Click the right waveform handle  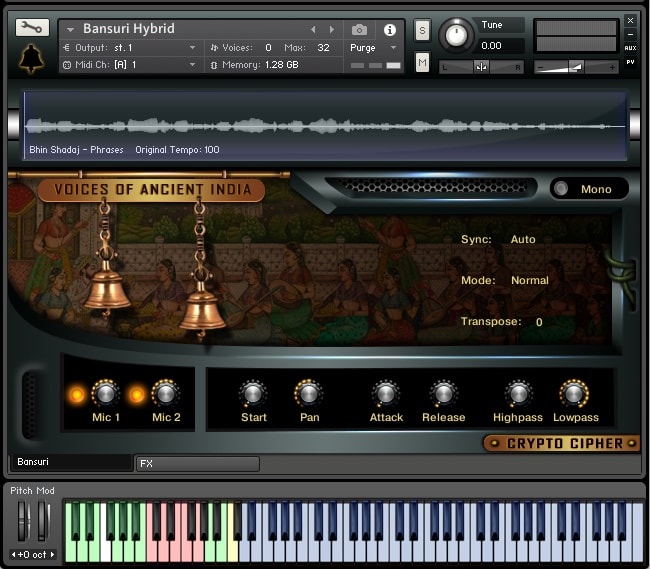pyautogui.click(x=635, y=124)
